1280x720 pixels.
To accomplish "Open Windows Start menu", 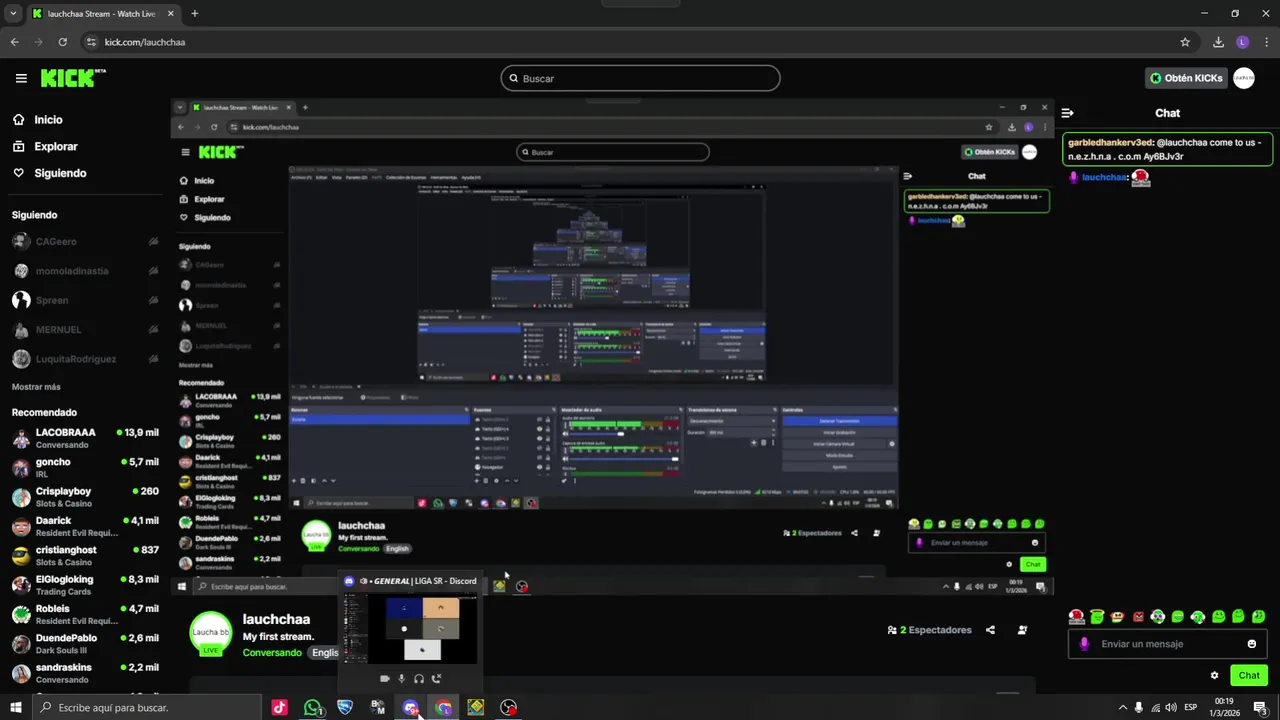I will (15, 707).
